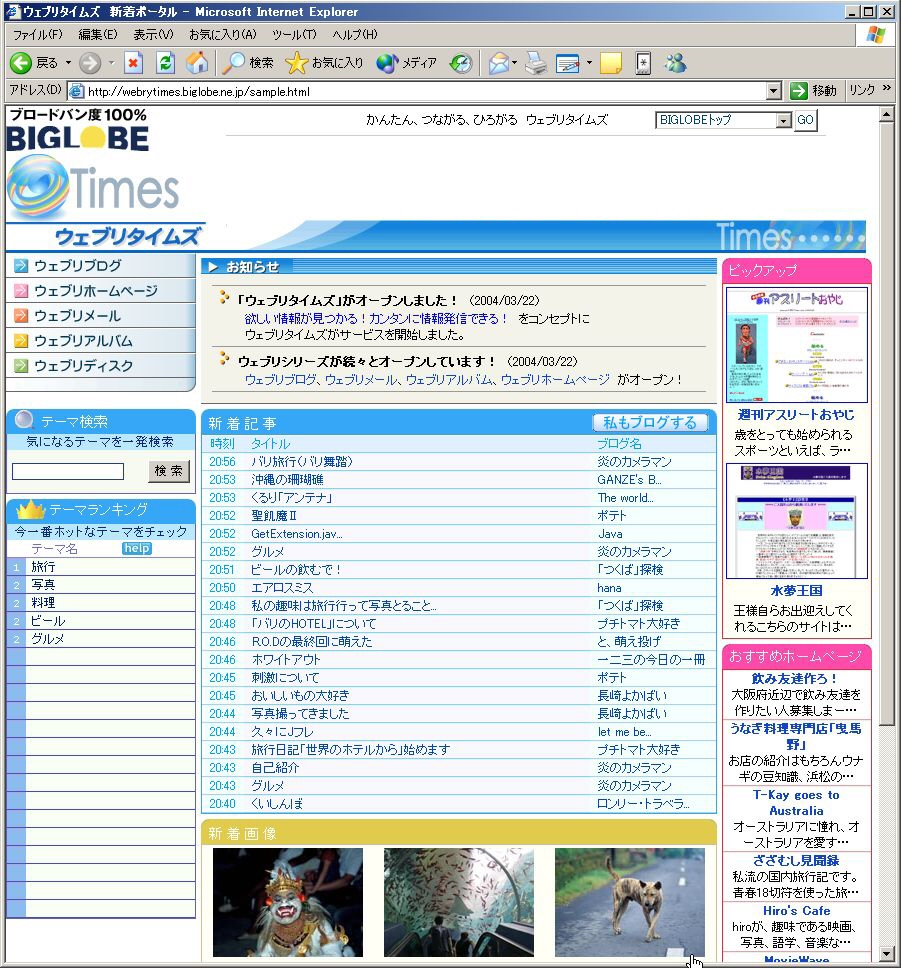901x968 pixels.
Task: Open the バリ旅行(バリ舞踏) article link
Action: [x=302, y=462]
